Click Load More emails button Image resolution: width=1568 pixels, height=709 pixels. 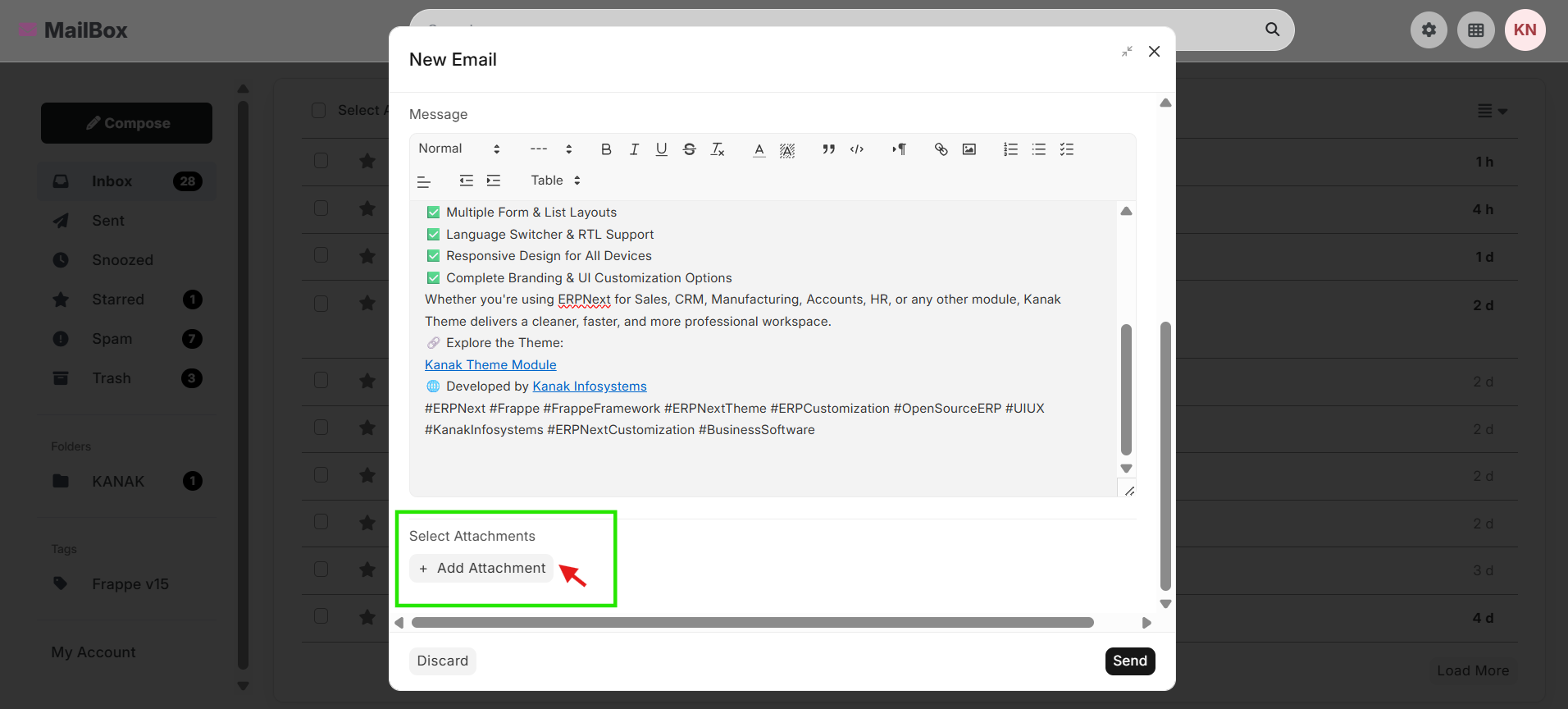1473,670
